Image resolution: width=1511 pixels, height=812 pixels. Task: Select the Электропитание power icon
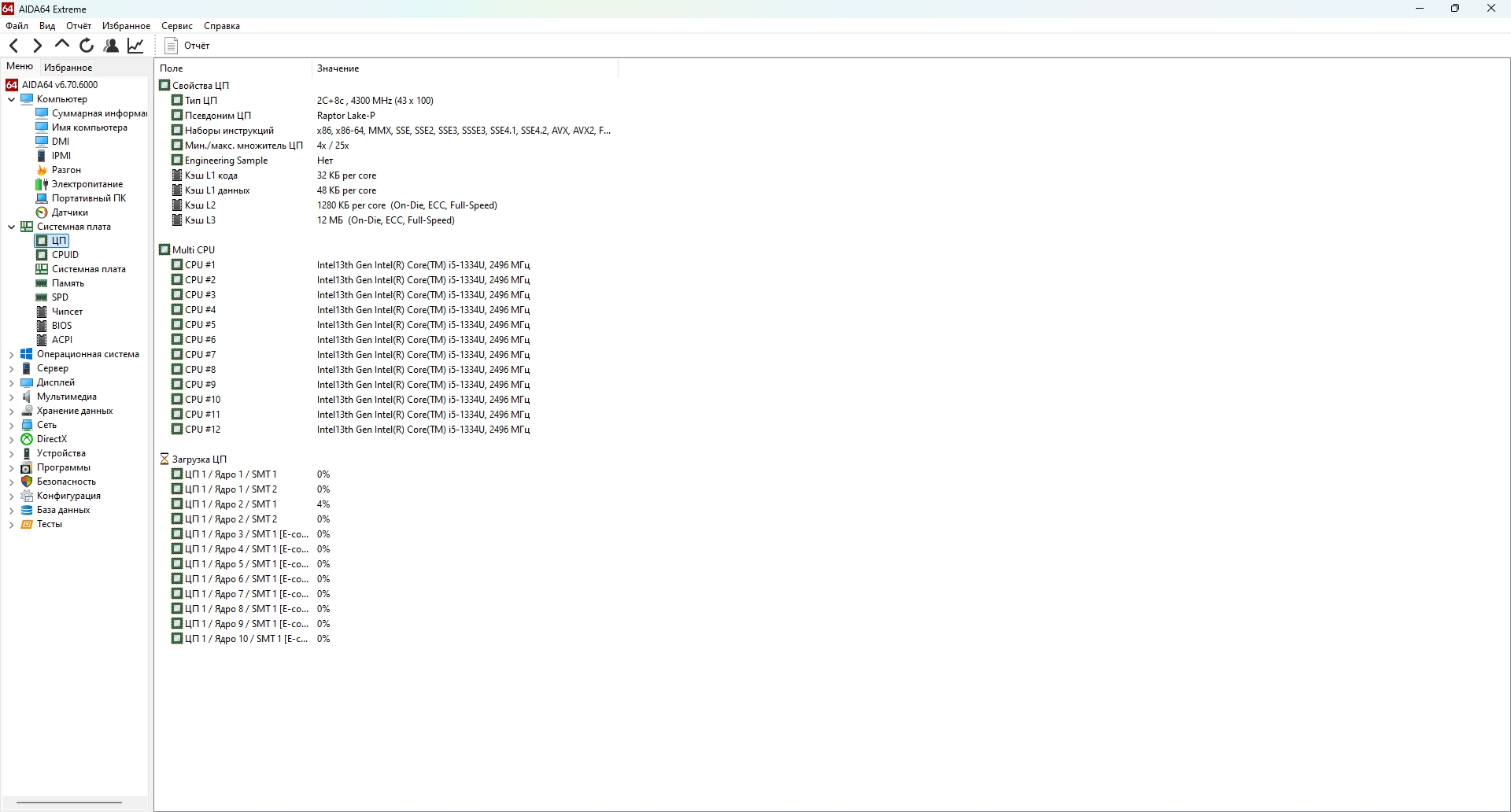pos(42,184)
